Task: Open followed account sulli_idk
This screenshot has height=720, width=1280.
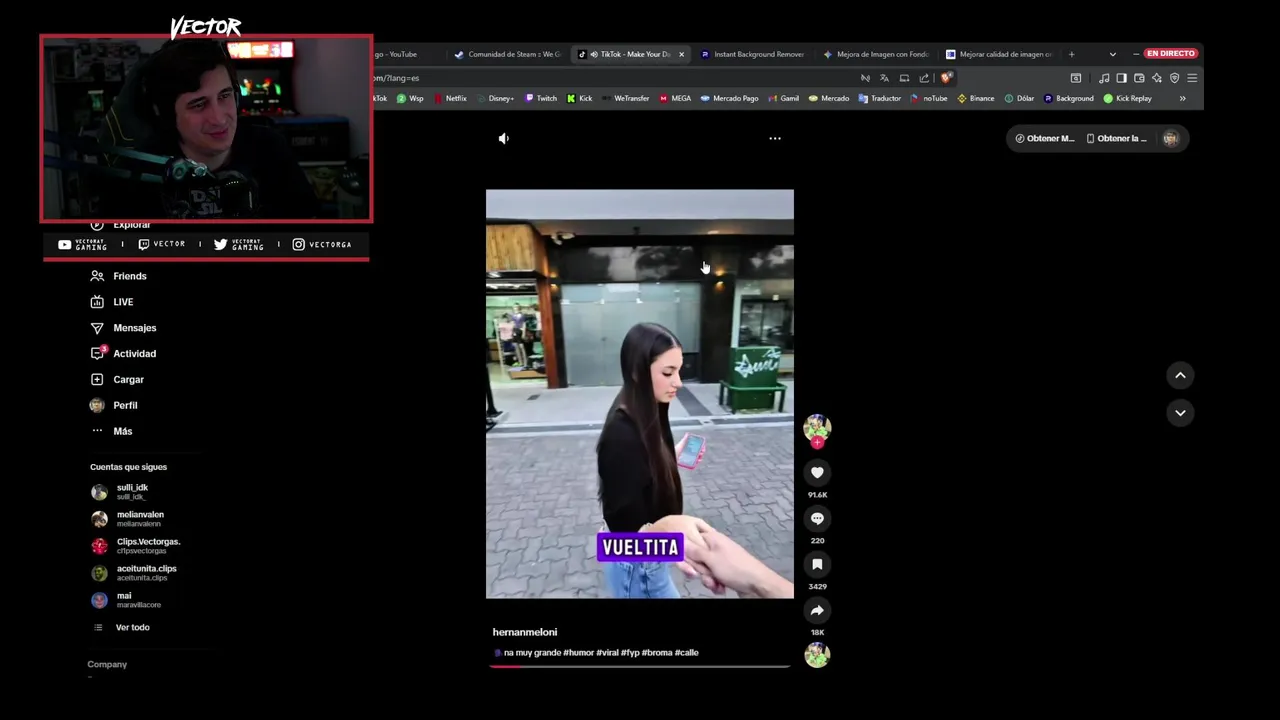Action: click(120, 491)
